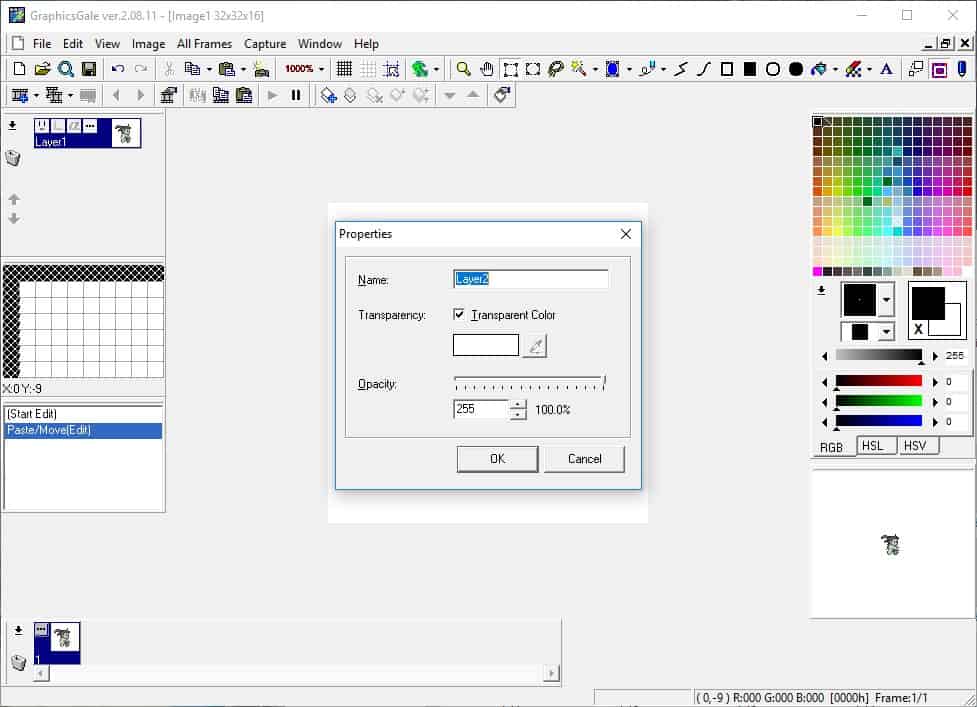The width and height of the screenshot is (977, 707).
Task: Toggle the snap to grid icon
Action: point(391,69)
